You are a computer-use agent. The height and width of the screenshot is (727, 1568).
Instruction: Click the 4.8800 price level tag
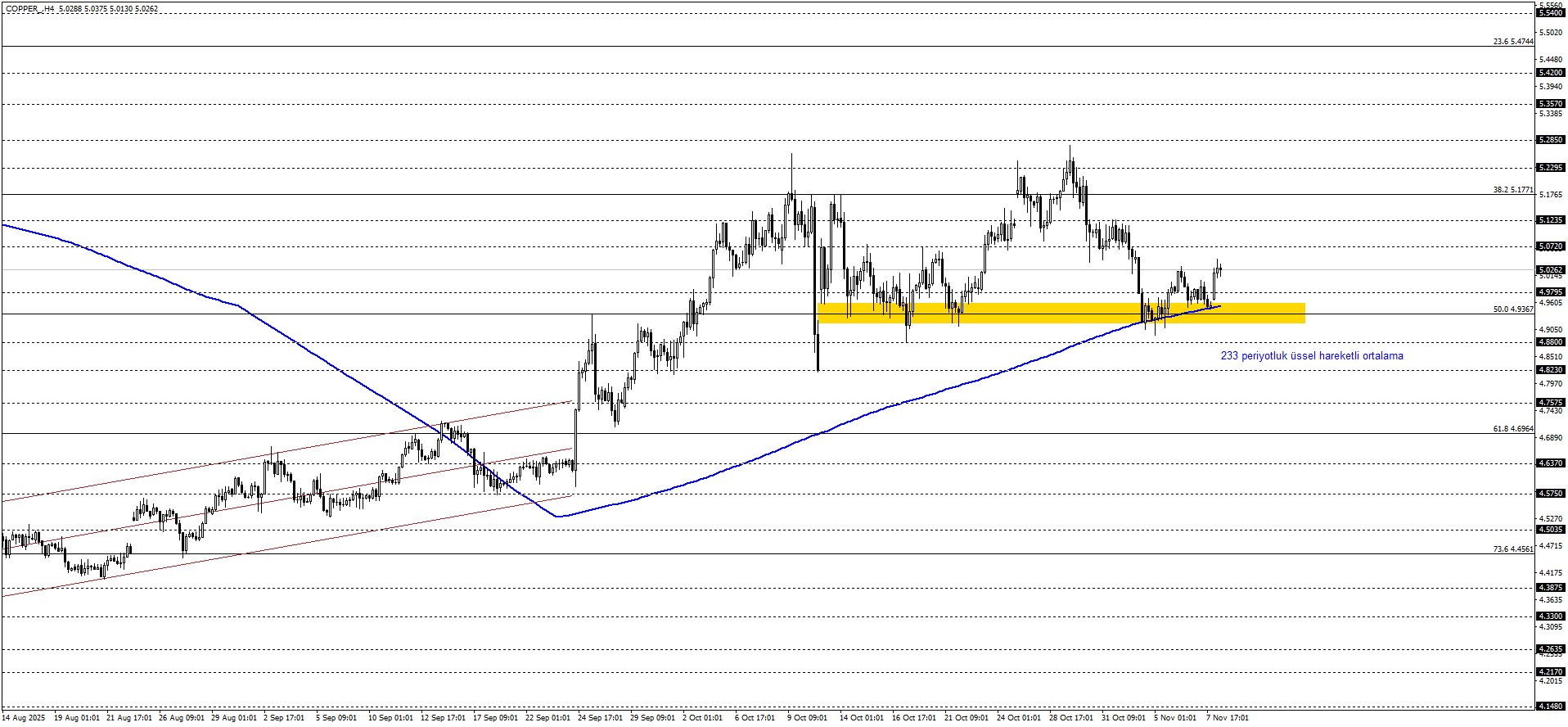click(x=1551, y=342)
